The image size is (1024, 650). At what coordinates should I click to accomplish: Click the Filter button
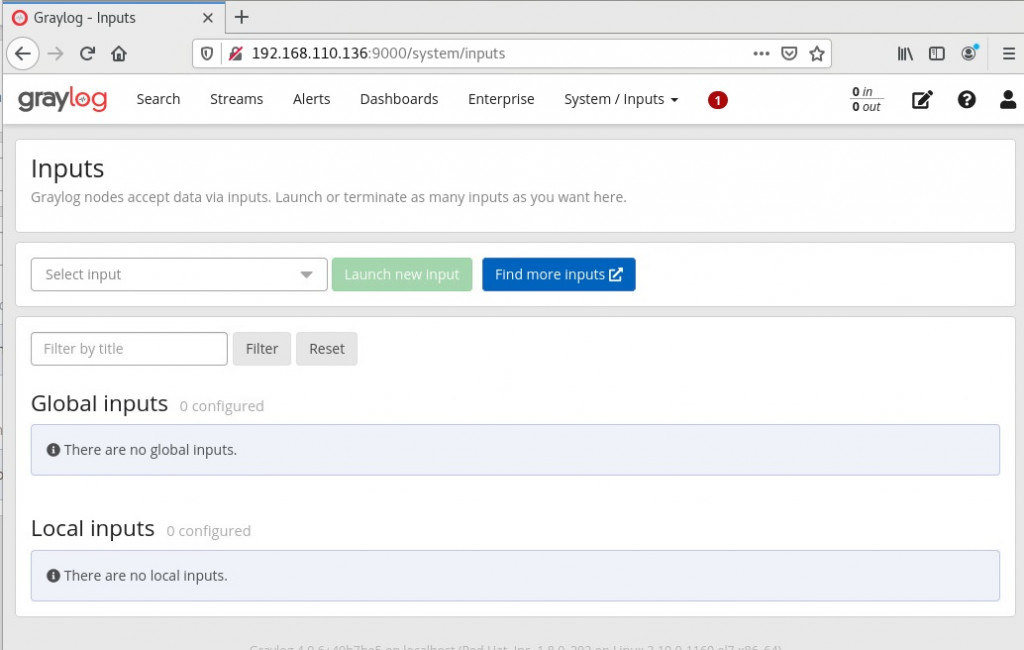click(261, 349)
